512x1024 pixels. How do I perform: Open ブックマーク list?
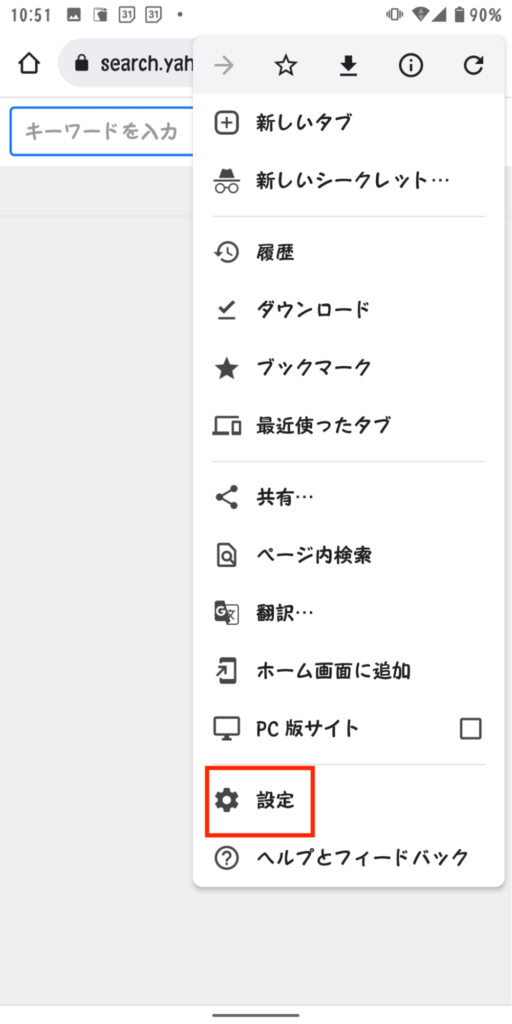tap(349, 368)
